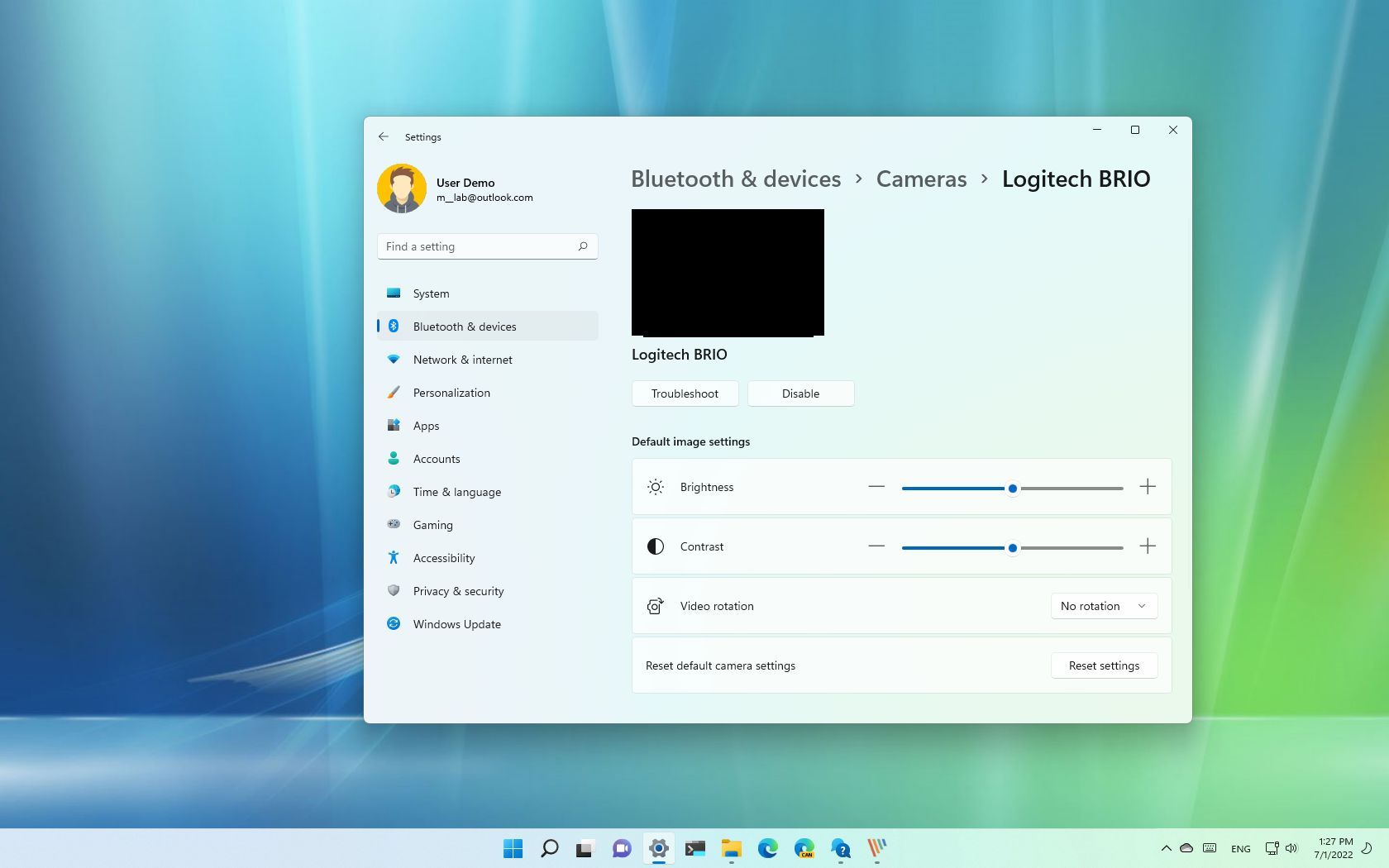Open ENG language selector
The height and width of the screenshot is (868, 1389).
1240,848
